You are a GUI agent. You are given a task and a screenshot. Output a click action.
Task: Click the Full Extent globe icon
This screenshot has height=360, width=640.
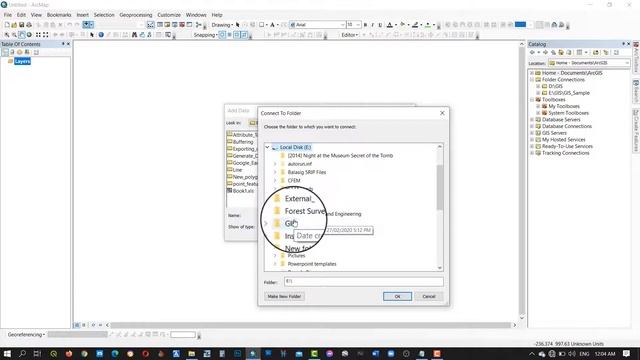tap(29, 35)
